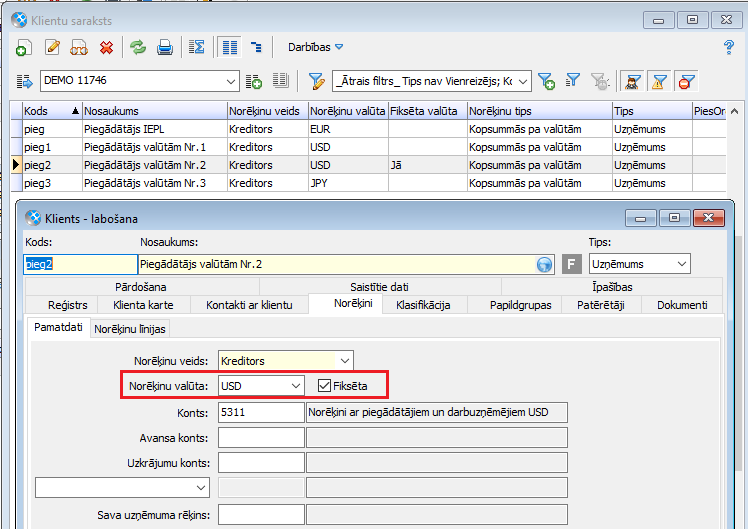
Task: Click the Uzkrājumu konts input field
Action: click(261, 463)
